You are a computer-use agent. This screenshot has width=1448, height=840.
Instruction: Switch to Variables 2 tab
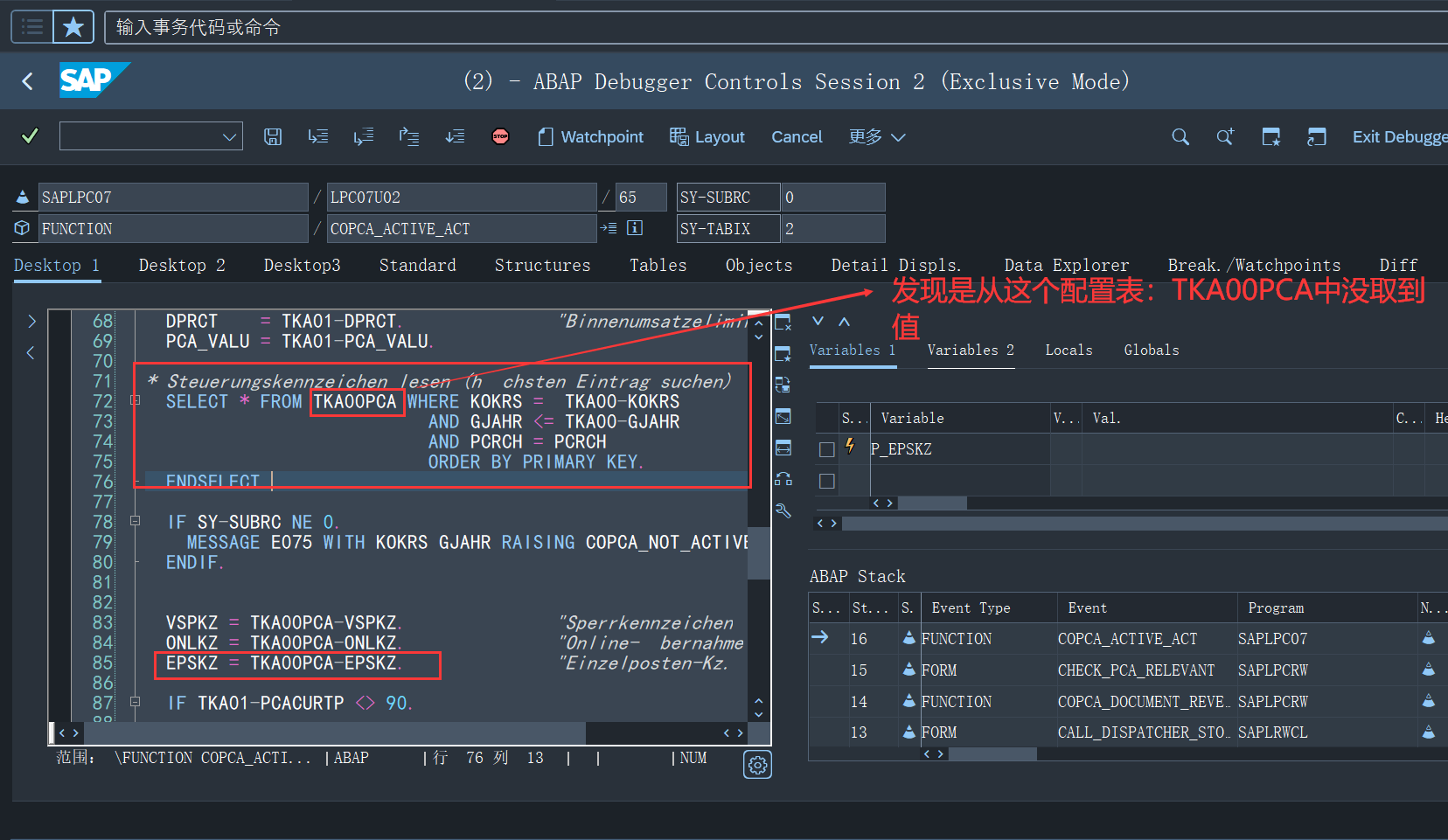(971, 350)
